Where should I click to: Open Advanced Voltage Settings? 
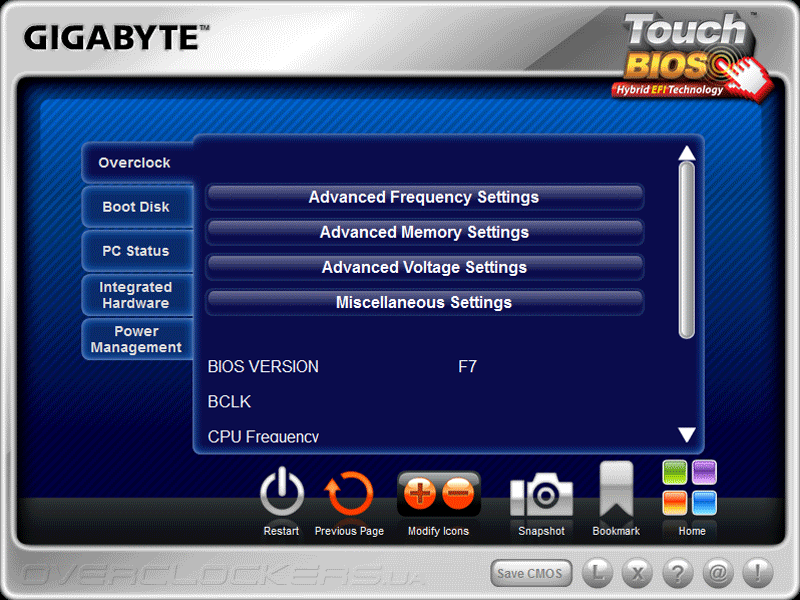click(x=424, y=267)
